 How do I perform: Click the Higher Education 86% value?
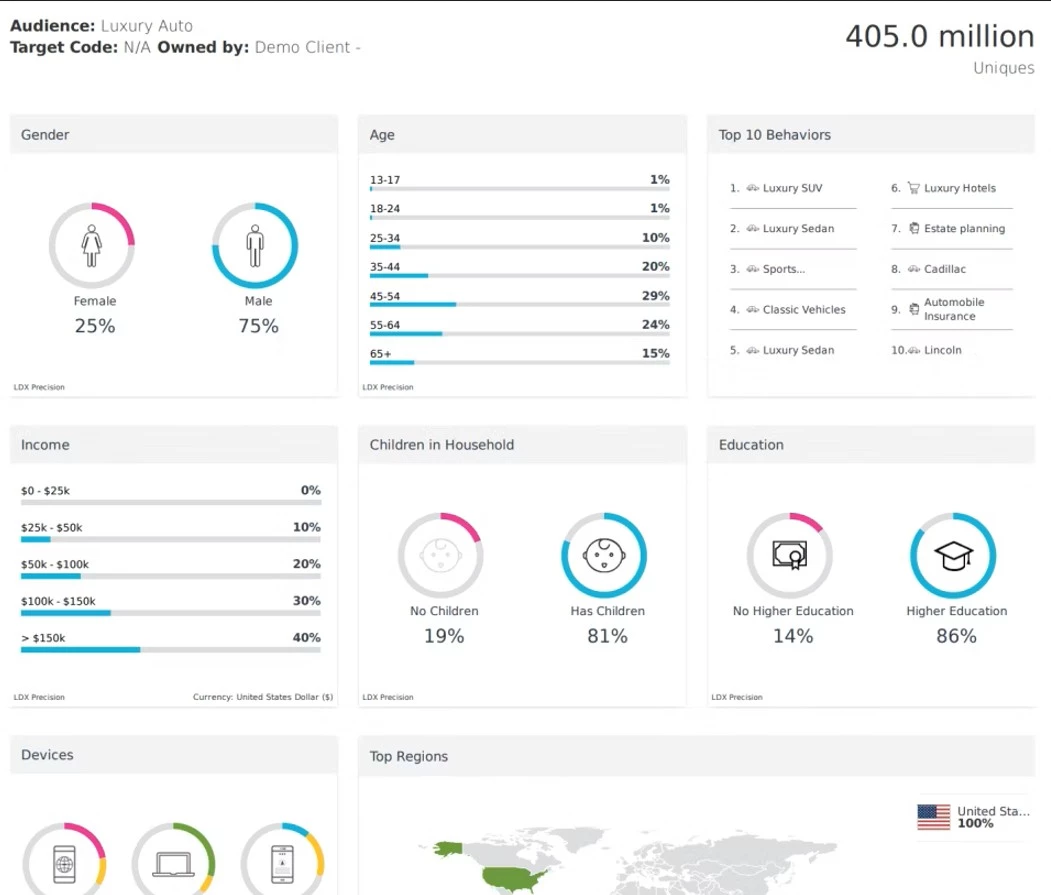click(956, 636)
